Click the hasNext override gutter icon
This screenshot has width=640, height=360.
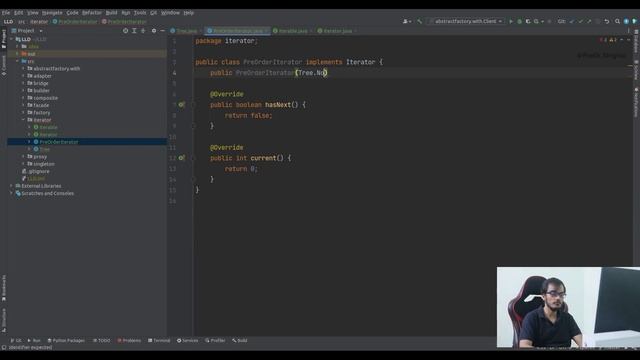(x=181, y=105)
